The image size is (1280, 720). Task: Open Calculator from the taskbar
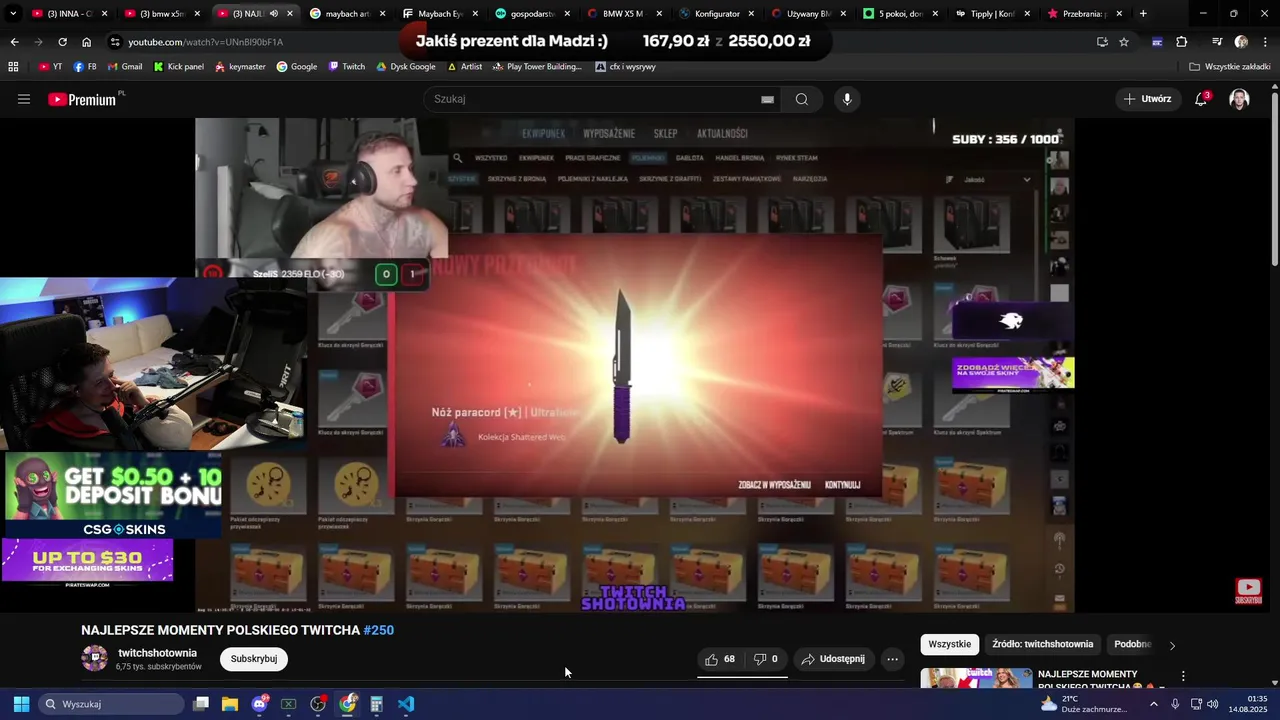pyautogui.click(x=377, y=704)
